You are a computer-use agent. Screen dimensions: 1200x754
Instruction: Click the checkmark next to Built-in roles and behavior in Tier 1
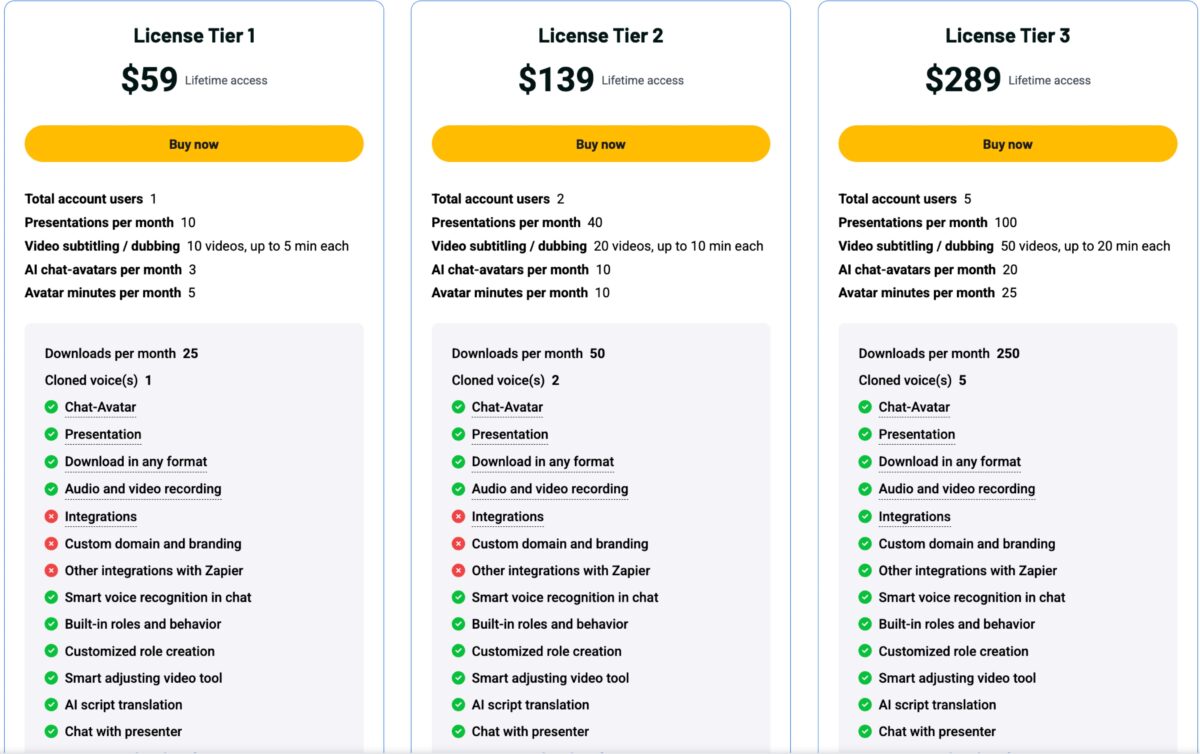(x=51, y=624)
